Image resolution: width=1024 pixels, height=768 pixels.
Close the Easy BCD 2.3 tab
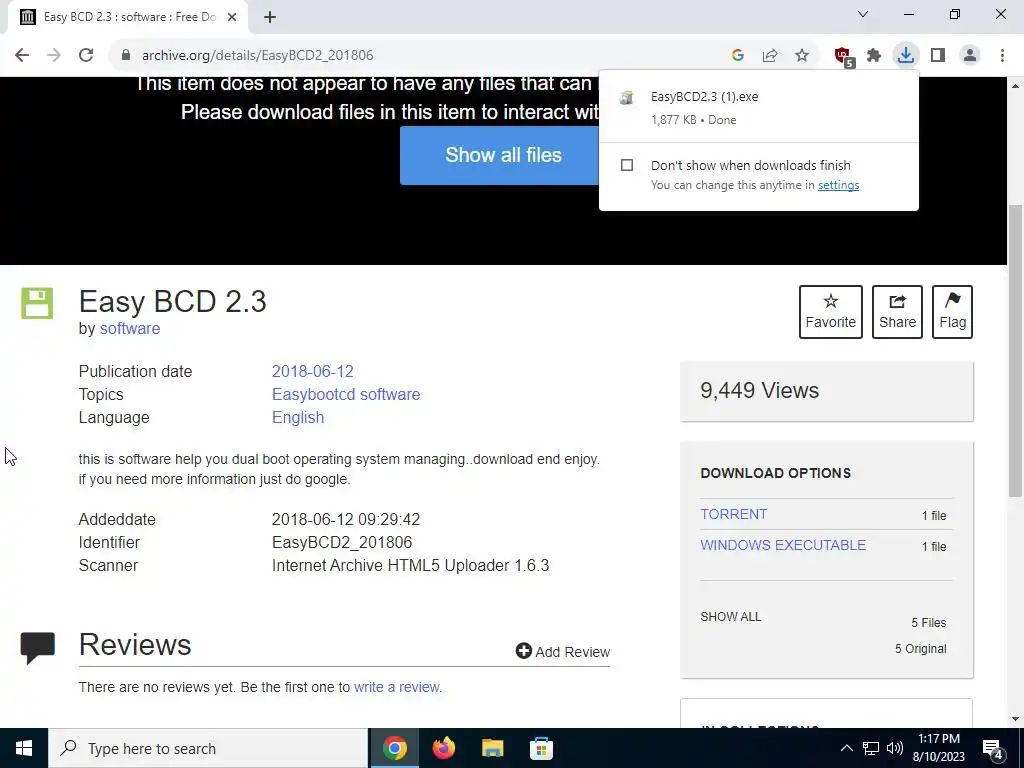pos(232,17)
